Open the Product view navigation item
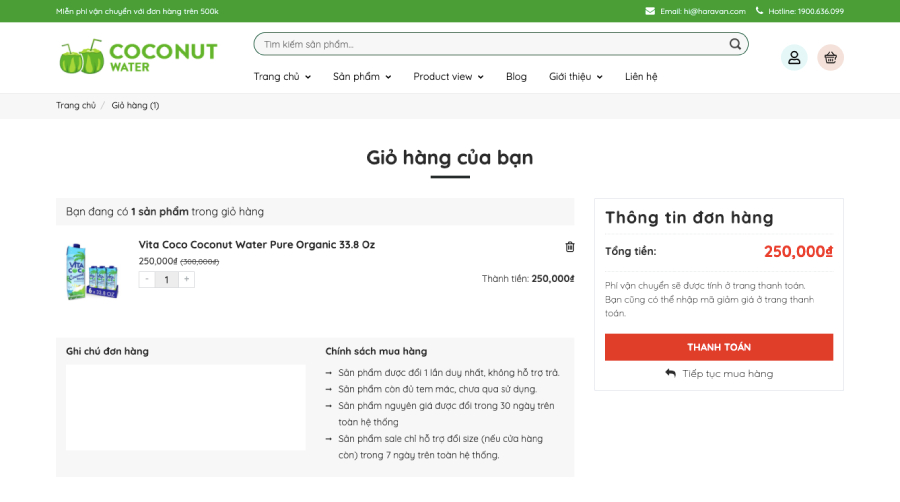Image resolution: width=900 pixels, height=502 pixels. (443, 76)
